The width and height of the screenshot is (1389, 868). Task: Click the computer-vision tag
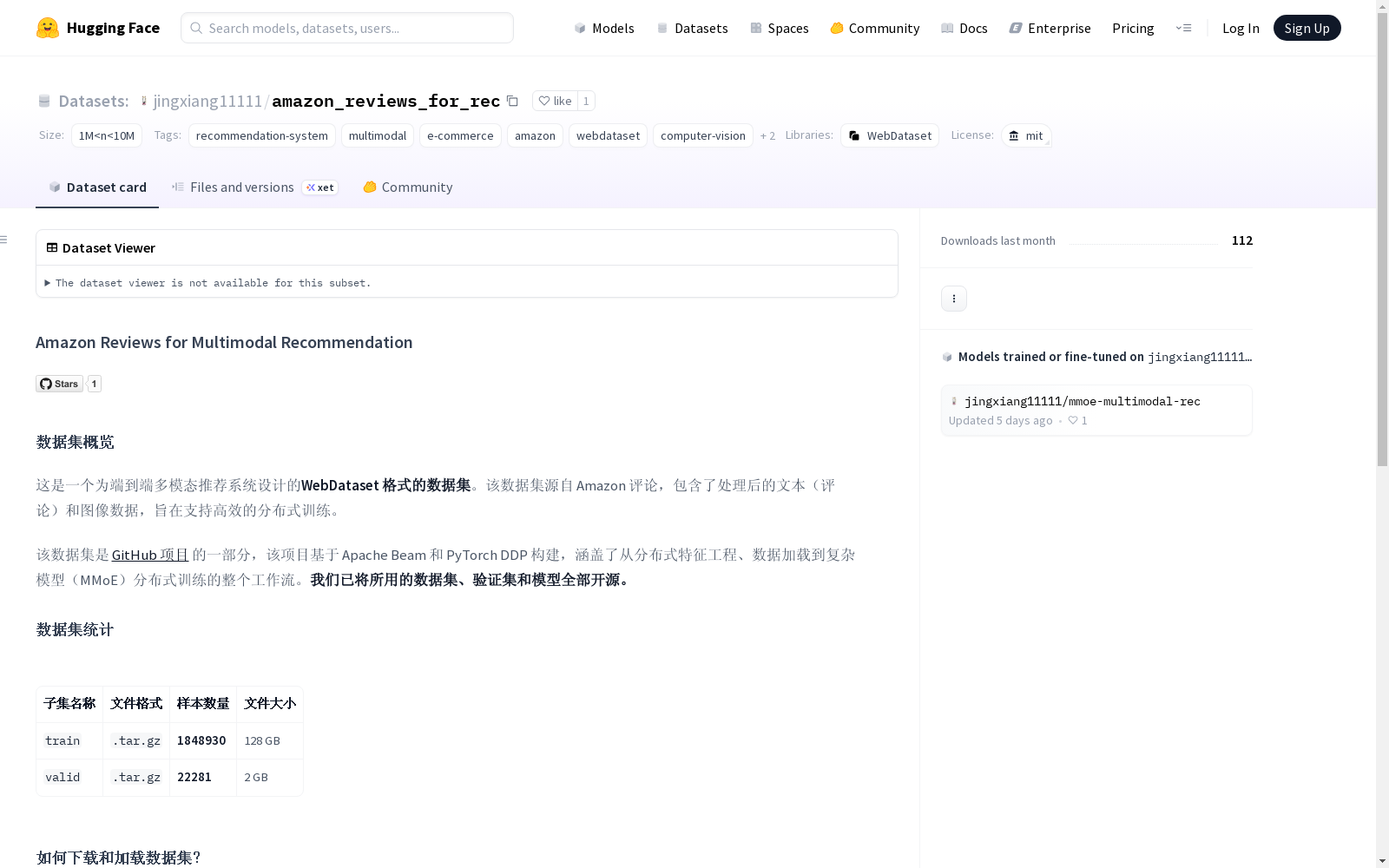click(x=703, y=135)
